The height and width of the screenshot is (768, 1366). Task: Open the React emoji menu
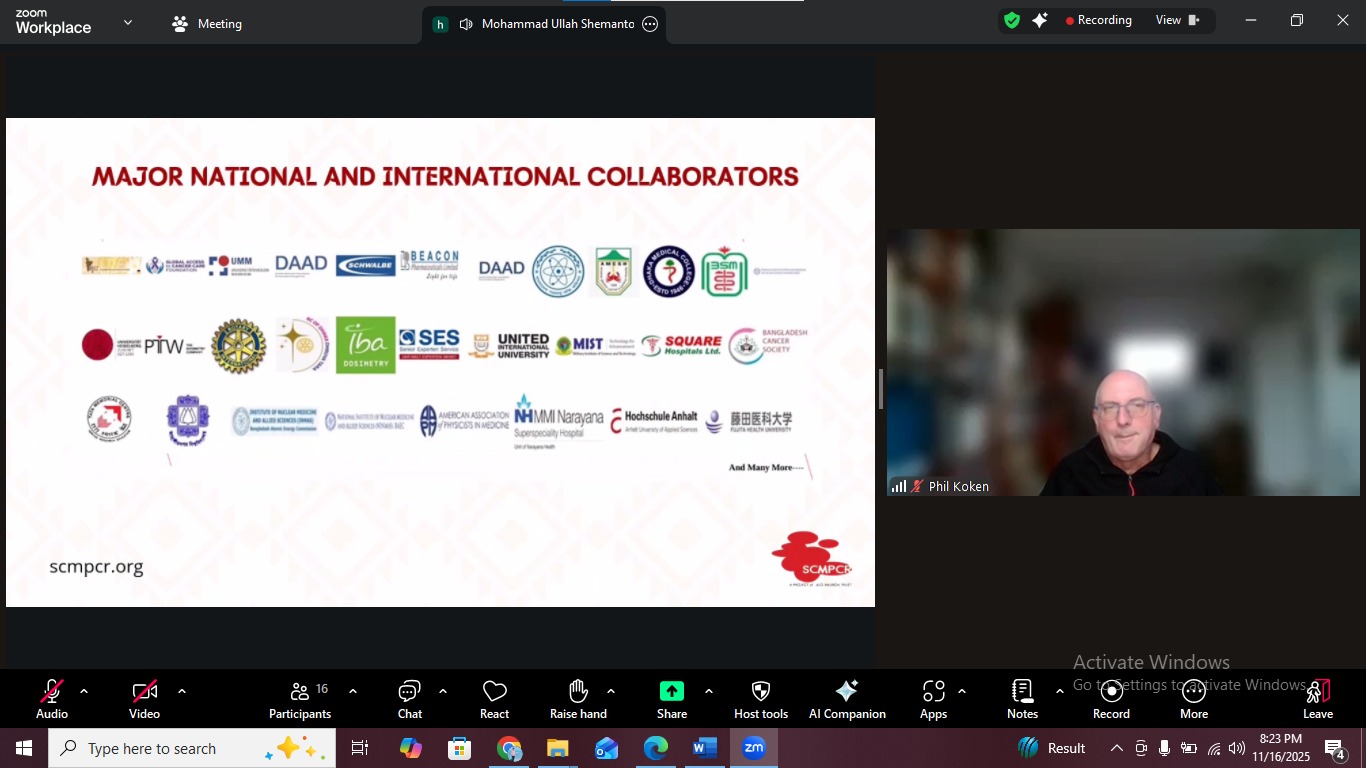coord(494,699)
